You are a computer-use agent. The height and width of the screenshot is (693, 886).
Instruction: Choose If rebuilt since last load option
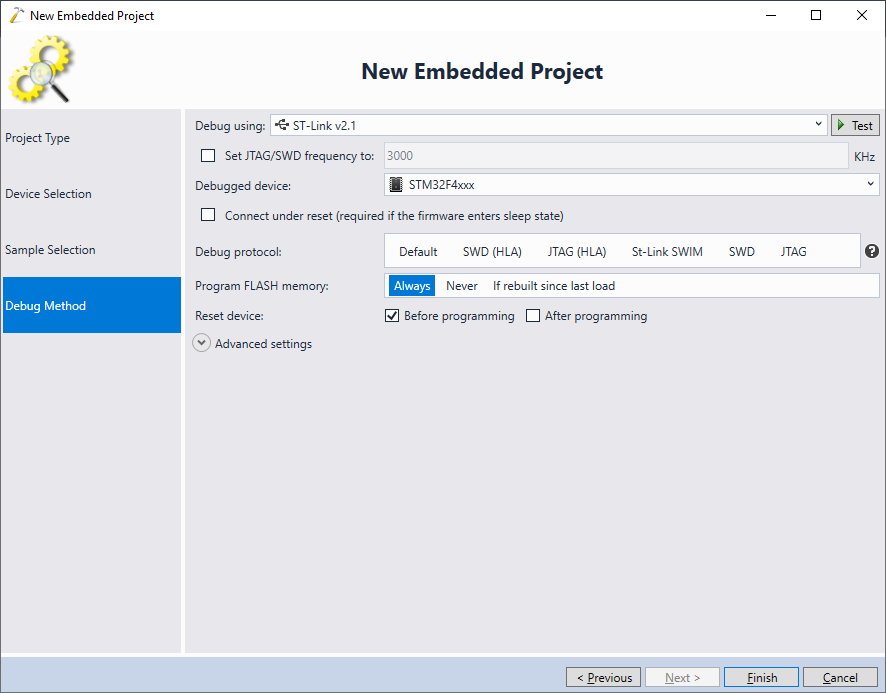pos(554,286)
